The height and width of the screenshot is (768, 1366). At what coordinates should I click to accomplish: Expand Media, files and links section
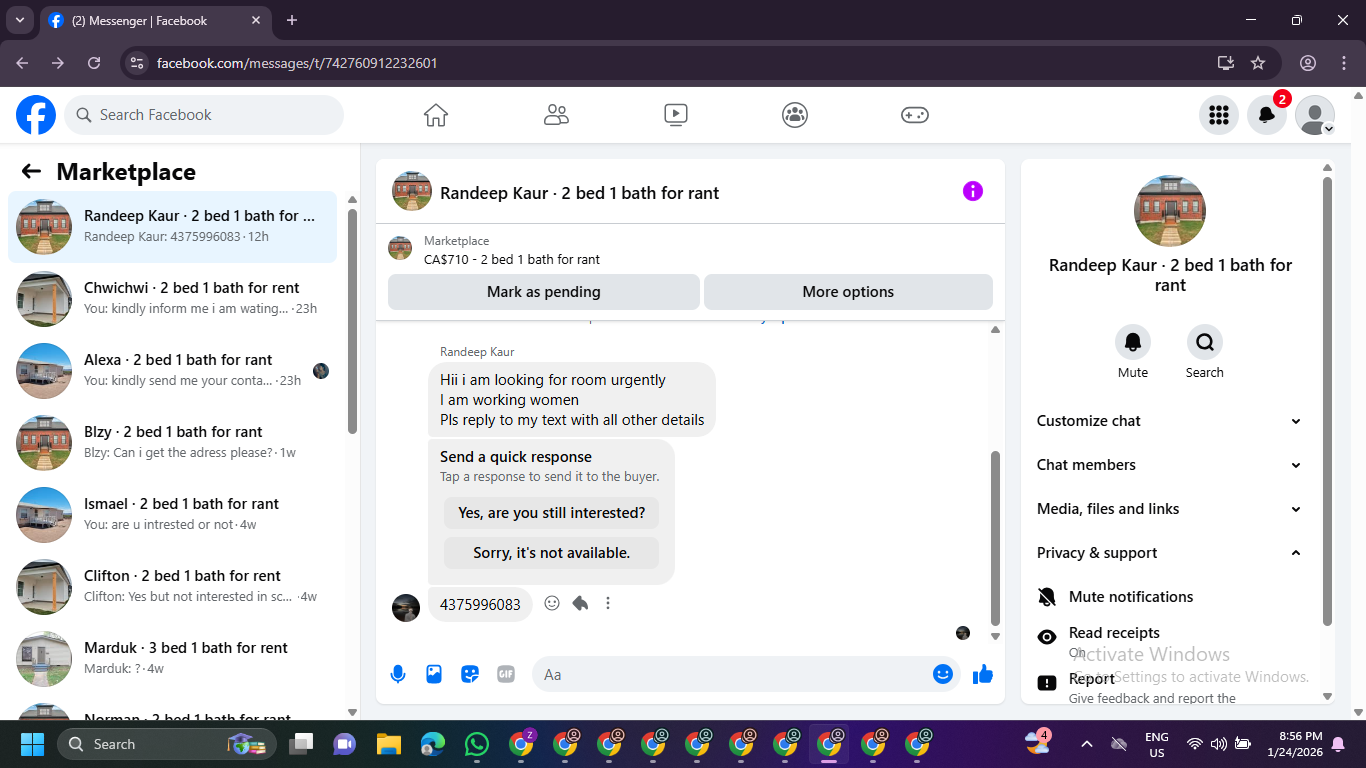pyautogui.click(x=1169, y=509)
